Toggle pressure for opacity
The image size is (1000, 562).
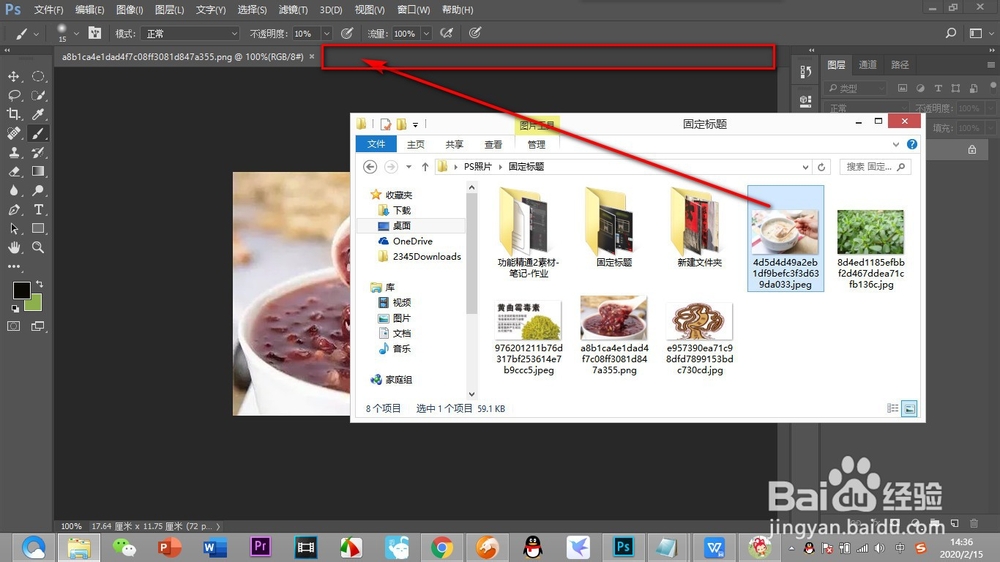347,33
